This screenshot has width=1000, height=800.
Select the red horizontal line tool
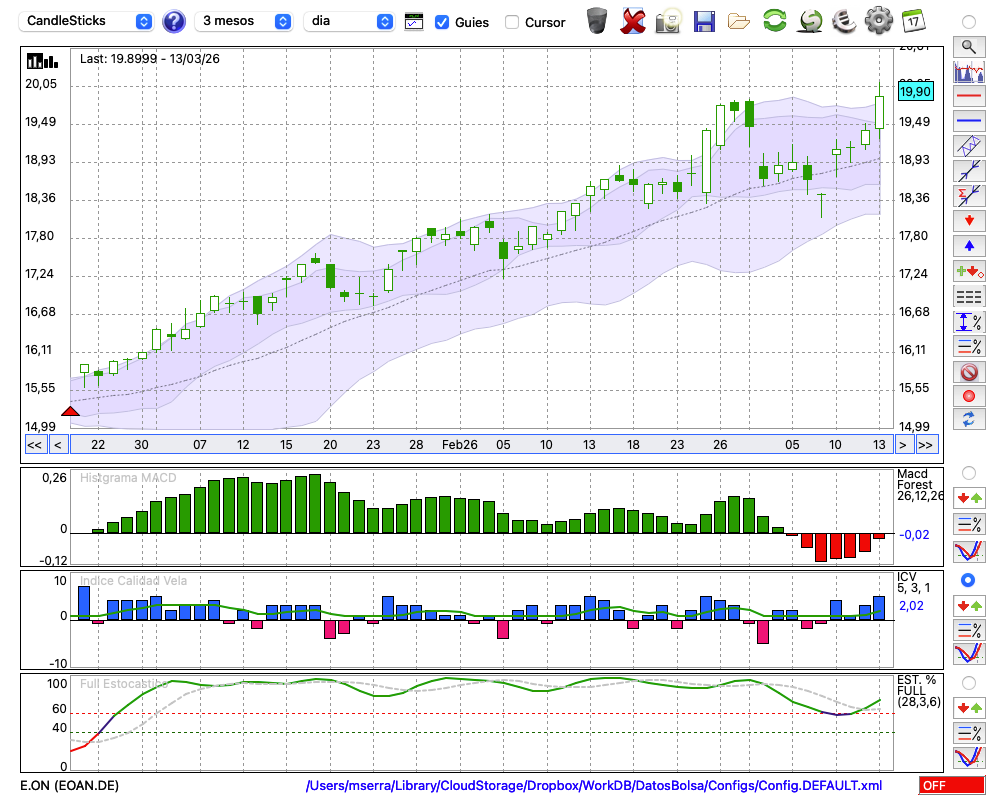coord(969,97)
